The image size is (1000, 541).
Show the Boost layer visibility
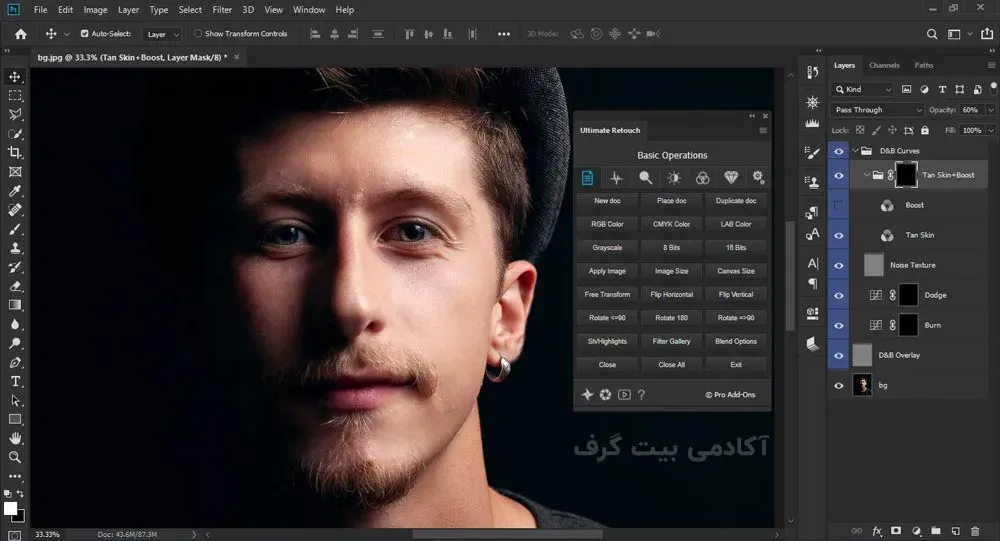(x=839, y=205)
